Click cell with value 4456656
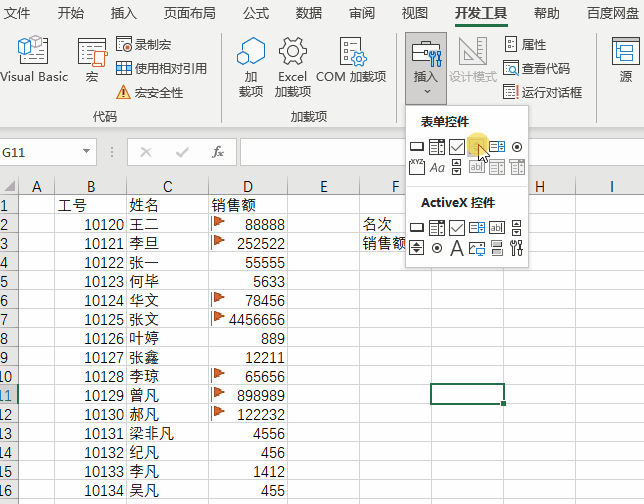The image size is (644, 504). click(x=248, y=320)
